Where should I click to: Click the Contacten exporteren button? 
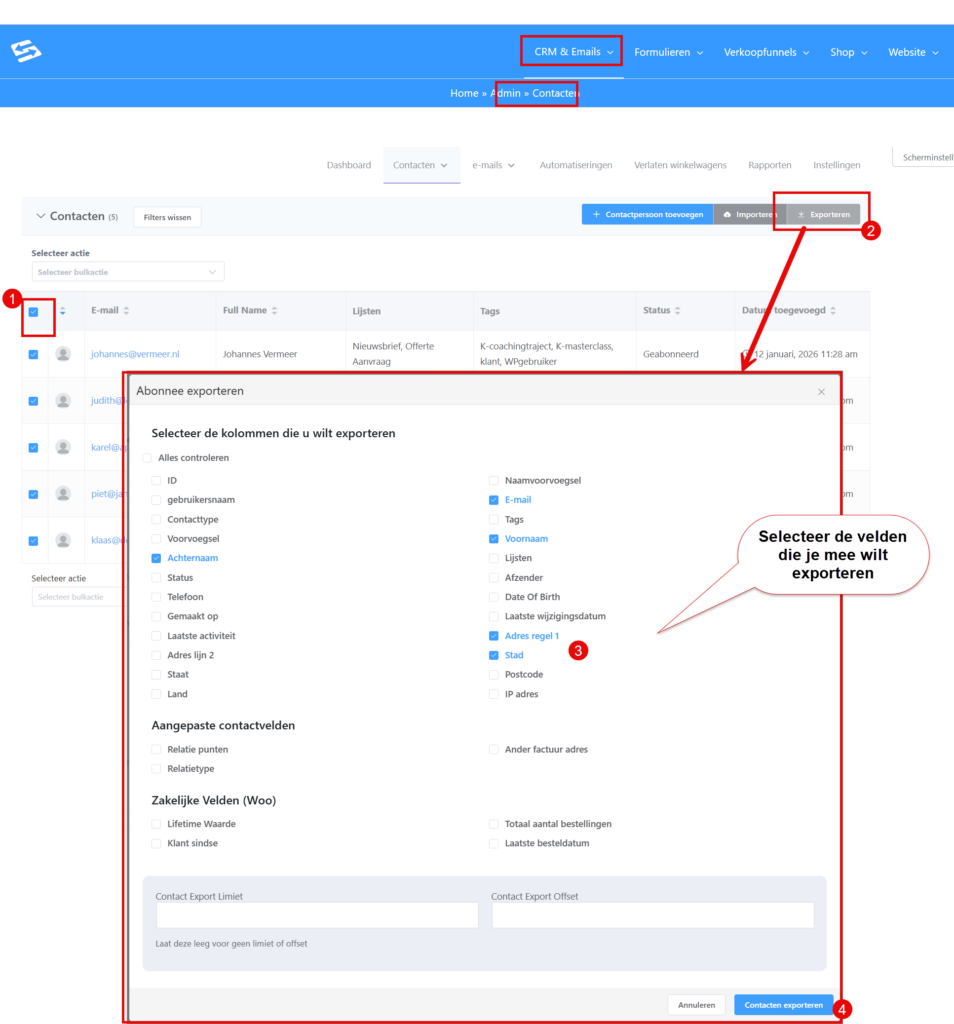point(783,1005)
